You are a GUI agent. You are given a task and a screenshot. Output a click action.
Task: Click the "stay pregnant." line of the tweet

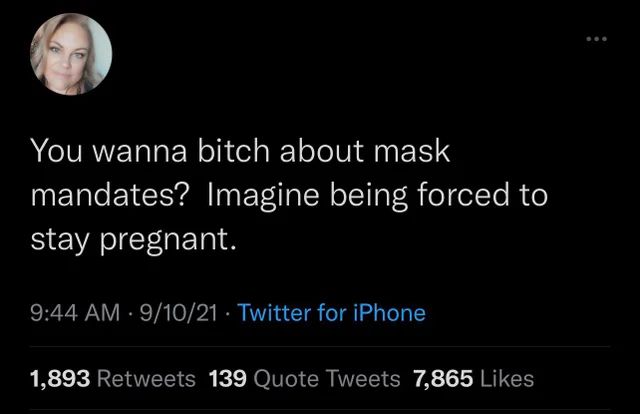[134, 238]
